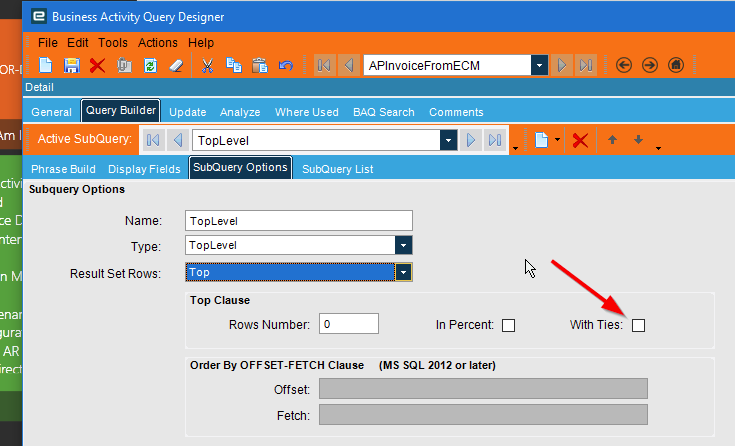The width and height of the screenshot is (735, 446).
Task: Select the SubQuery Options tab
Action: point(240,167)
